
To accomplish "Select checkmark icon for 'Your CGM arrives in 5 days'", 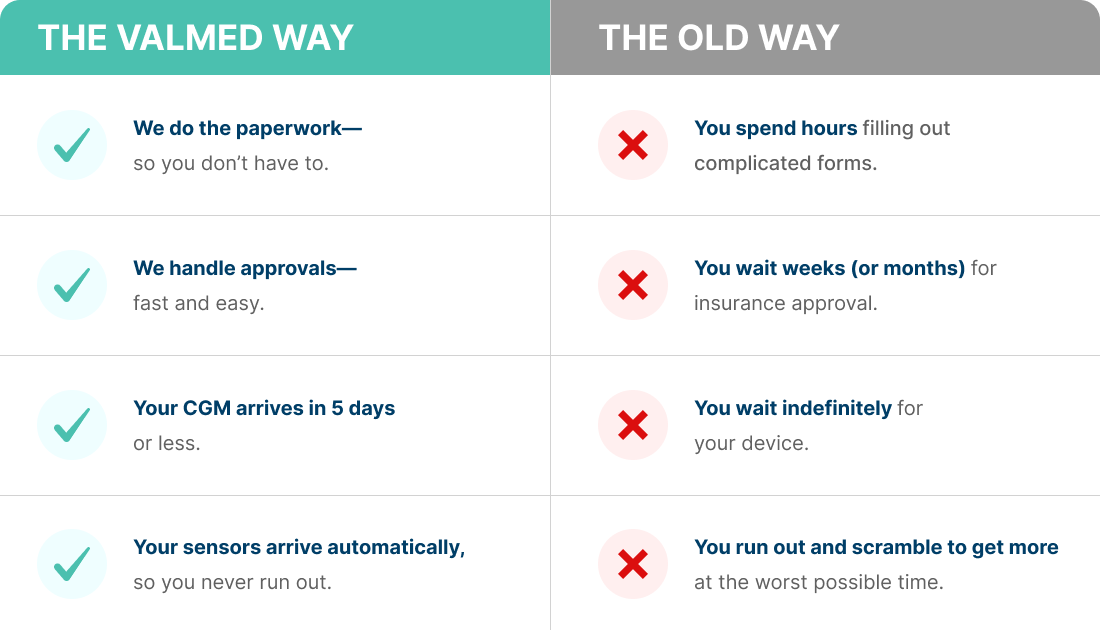I will point(72,425).
